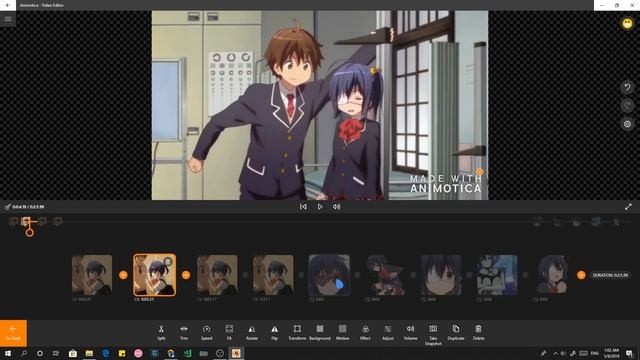This screenshot has width=640, height=360.
Task: Play the video preview
Action: pos(320,207)
